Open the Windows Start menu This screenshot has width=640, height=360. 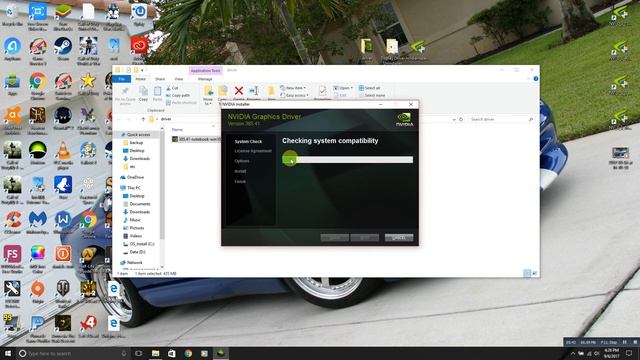pos(7,353)
